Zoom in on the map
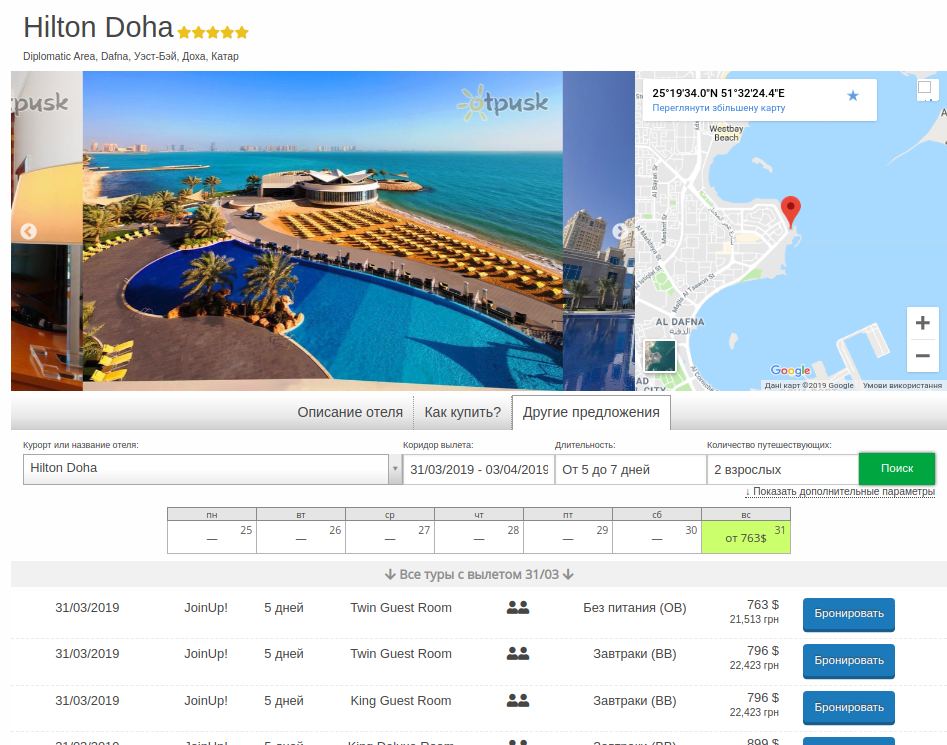 (x=922, y=323)
